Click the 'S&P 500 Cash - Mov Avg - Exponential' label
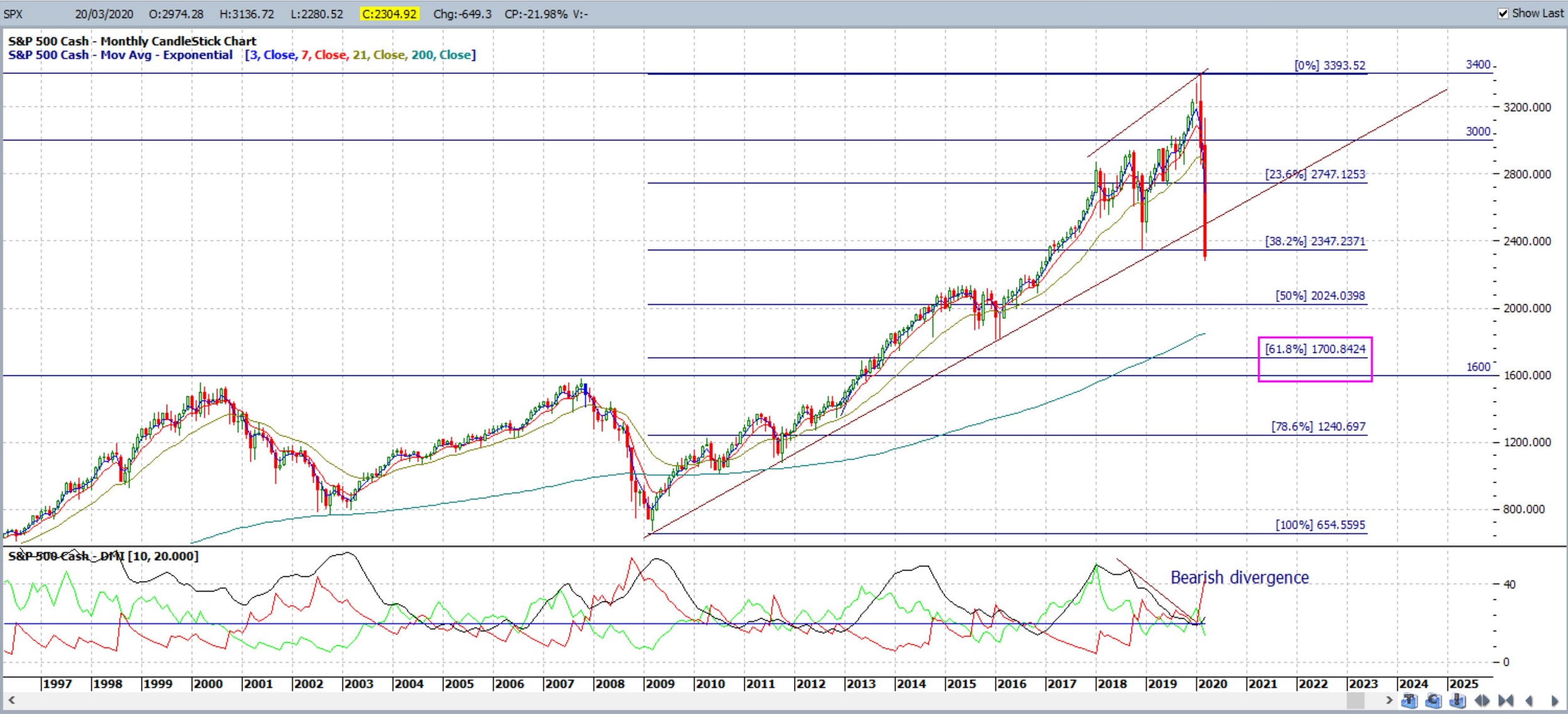Viewport: 1568px width, 714px height. (120, 55)
